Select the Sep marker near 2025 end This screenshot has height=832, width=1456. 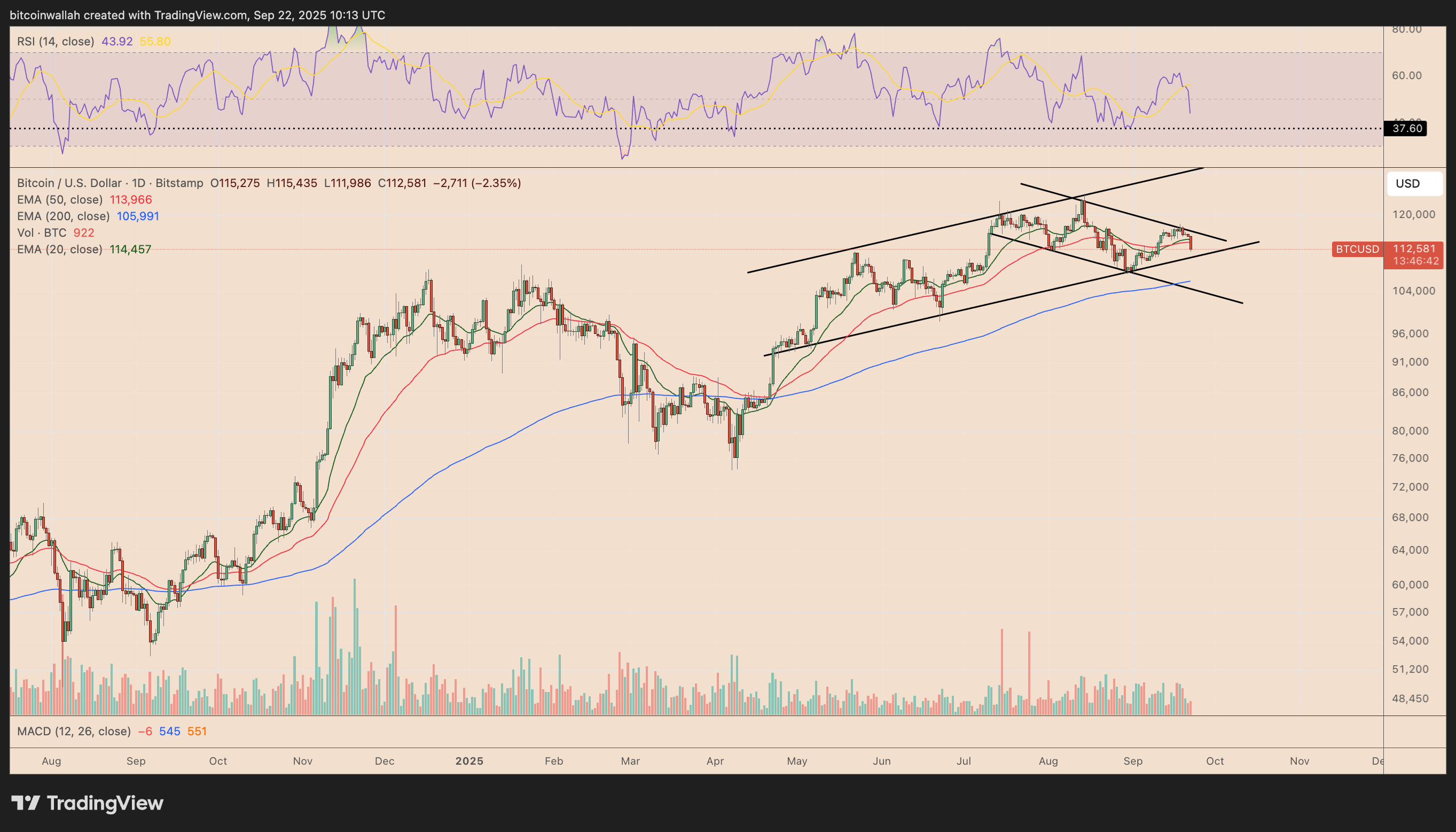(1133, 761)
